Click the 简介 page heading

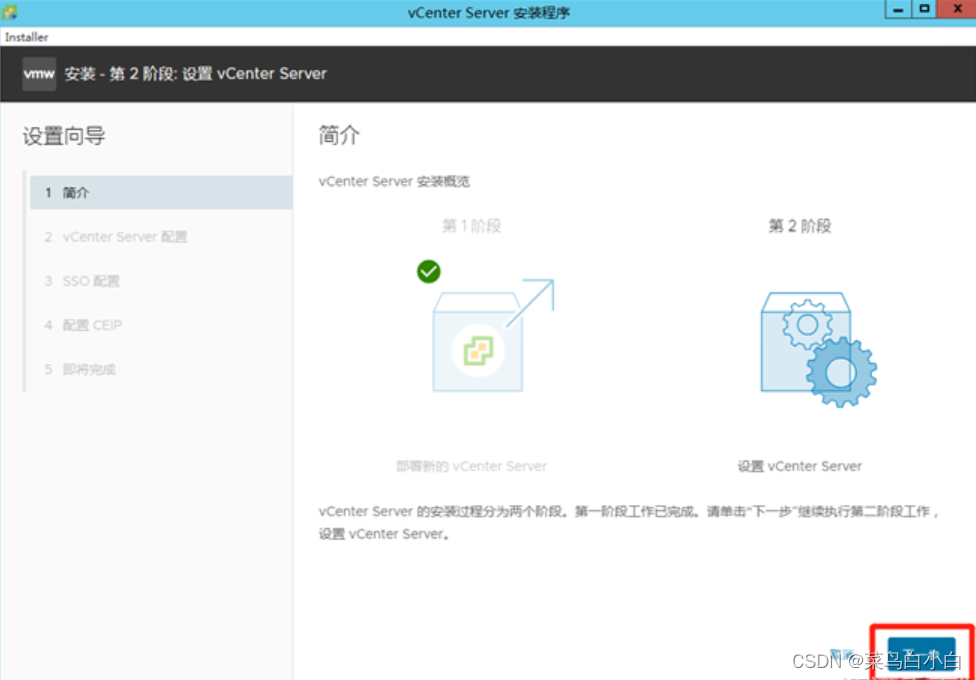point(339,135)
